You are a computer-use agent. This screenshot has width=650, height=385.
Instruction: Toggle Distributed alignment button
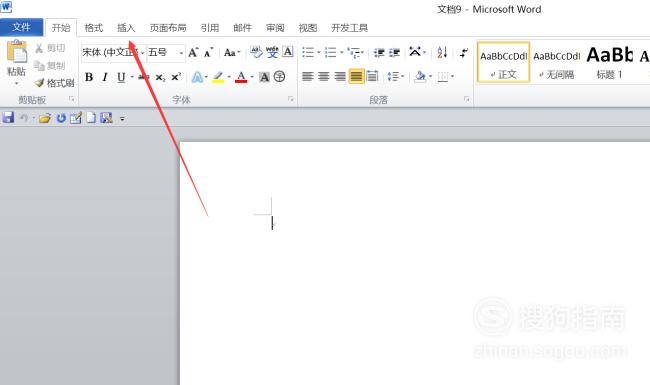[x=372, y=77]
